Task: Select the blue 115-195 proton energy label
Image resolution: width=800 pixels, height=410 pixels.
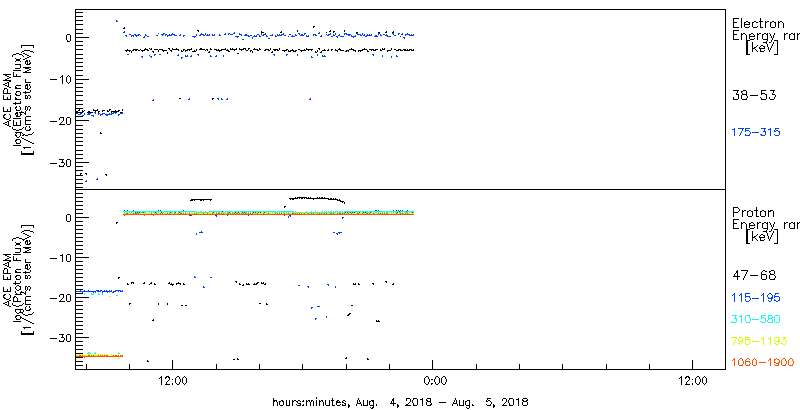Action: 756,298
